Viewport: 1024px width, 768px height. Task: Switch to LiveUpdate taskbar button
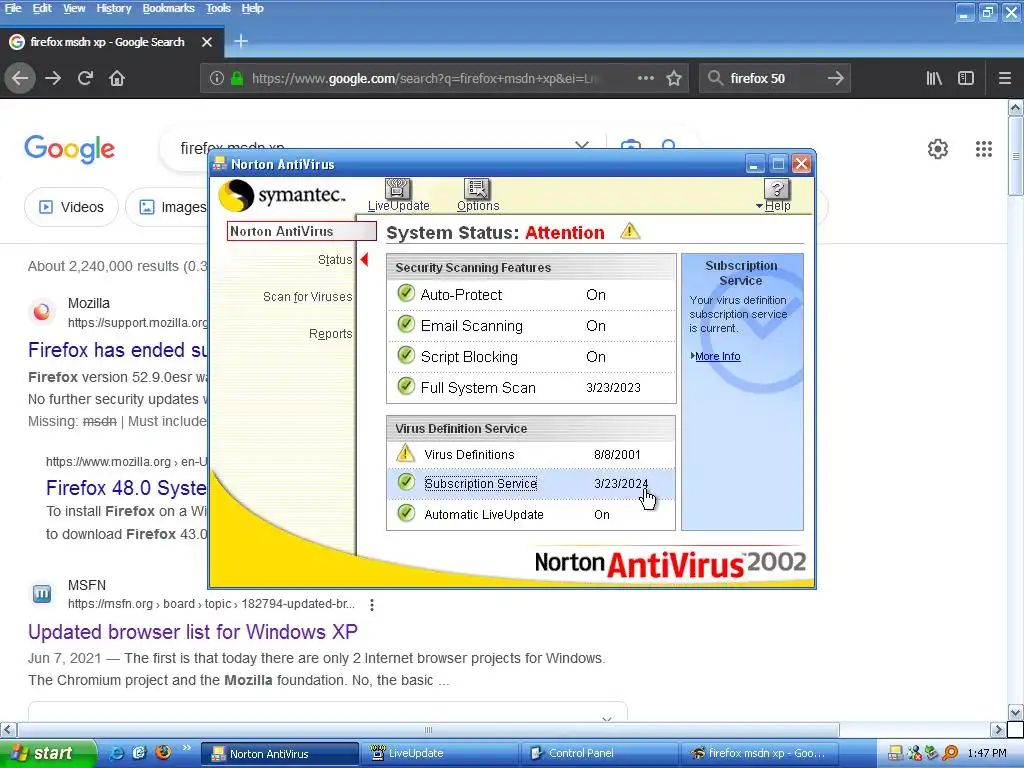[438, 753]
